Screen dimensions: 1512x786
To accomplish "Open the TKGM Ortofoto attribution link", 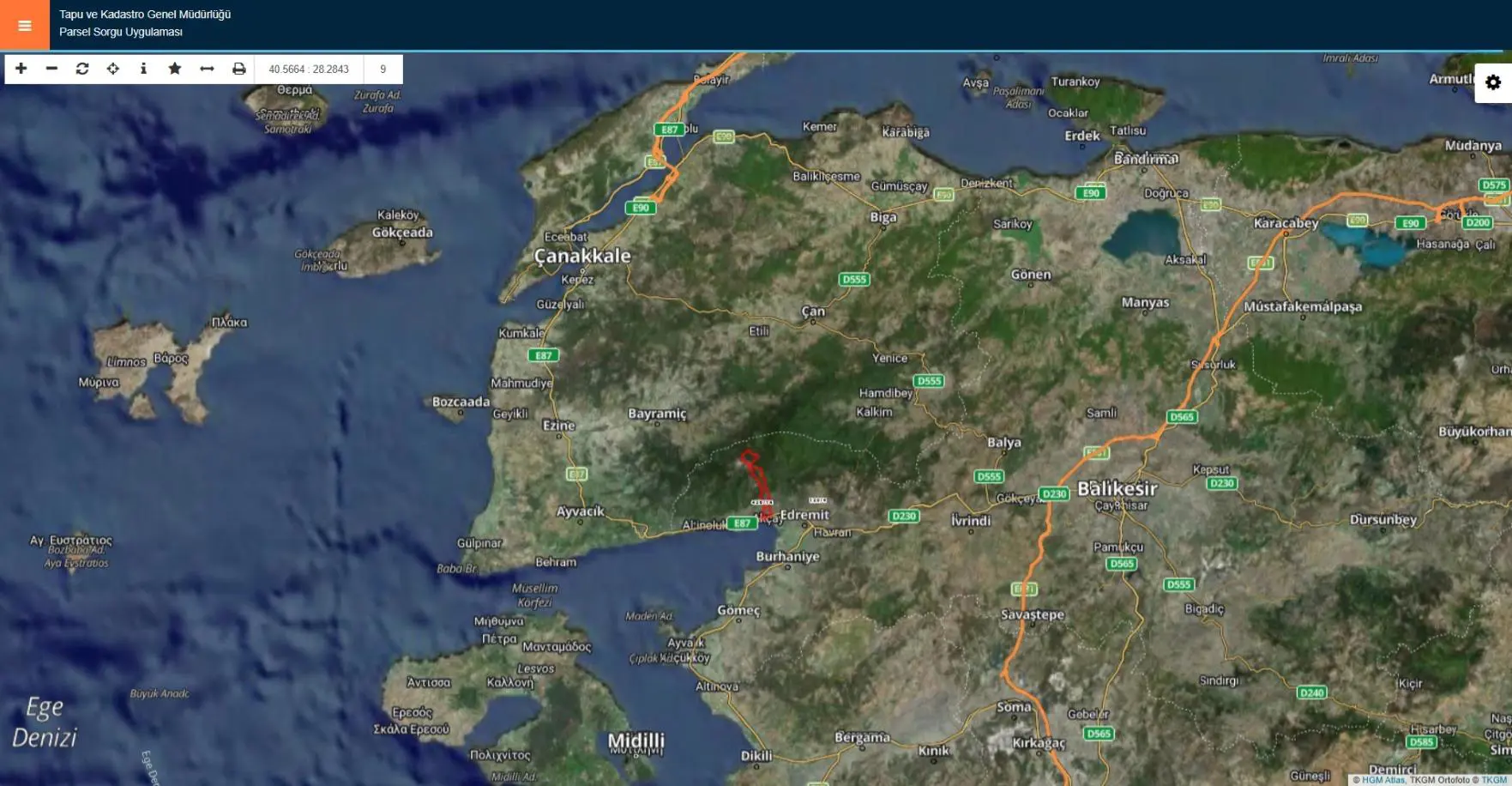I will pos(1439,780).
